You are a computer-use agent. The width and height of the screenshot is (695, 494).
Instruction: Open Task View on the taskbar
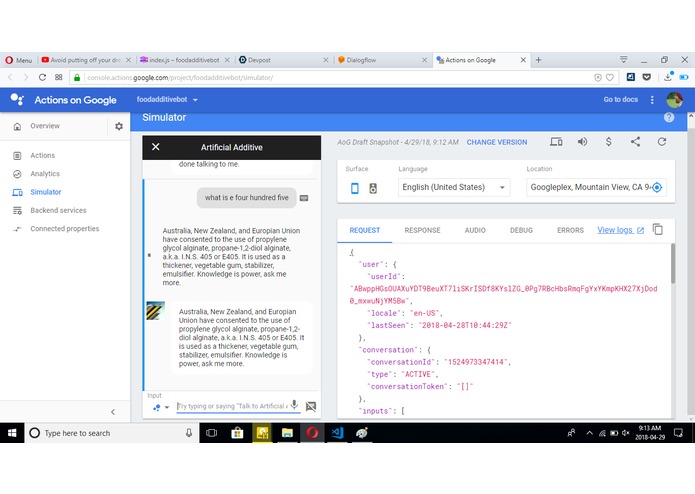coord(211,433)
